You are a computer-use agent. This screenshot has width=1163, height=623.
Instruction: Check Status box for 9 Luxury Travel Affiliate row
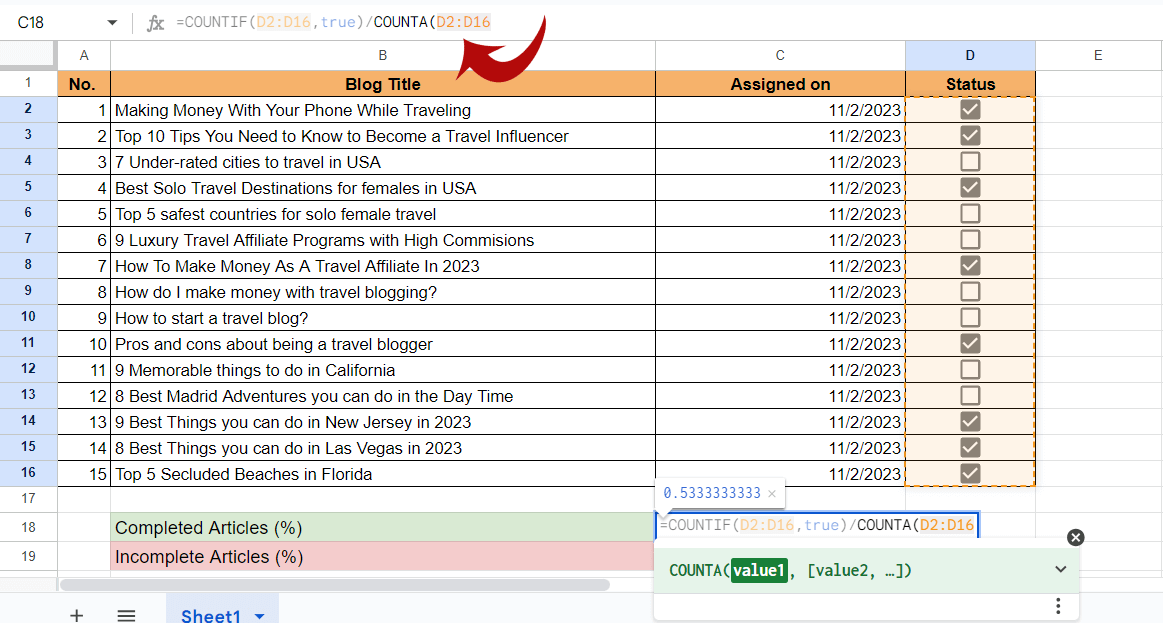970,240
